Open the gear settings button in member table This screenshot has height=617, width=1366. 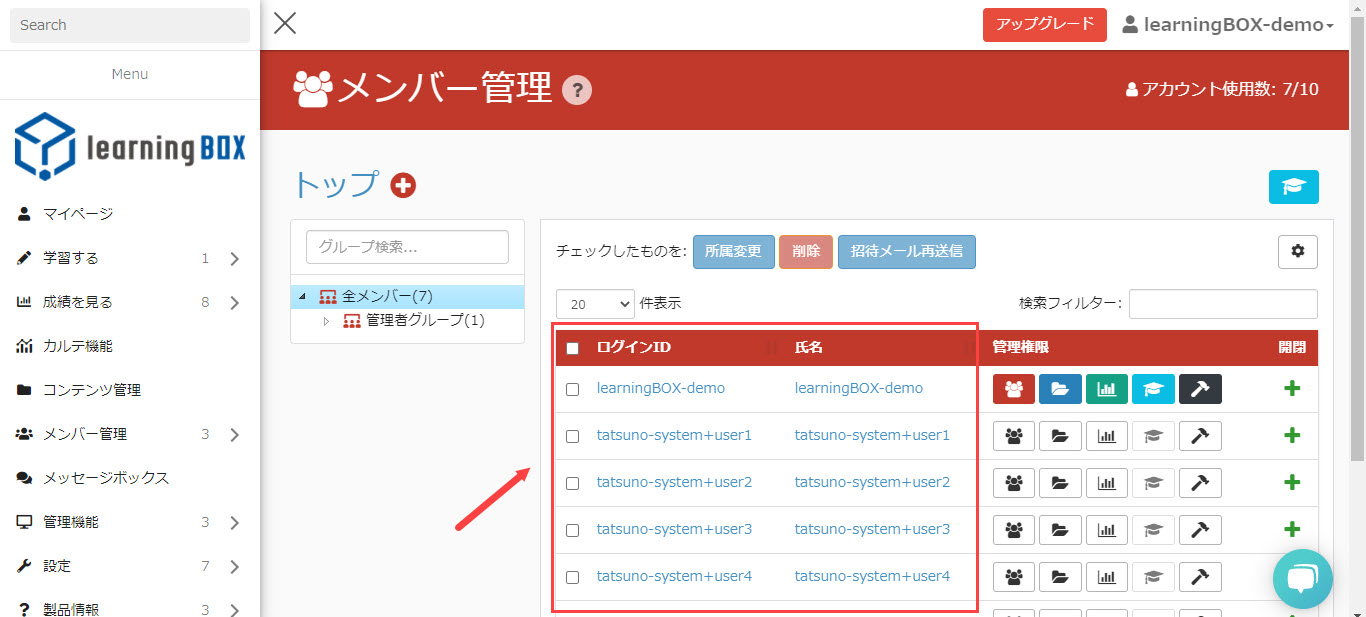point(1297,252)
